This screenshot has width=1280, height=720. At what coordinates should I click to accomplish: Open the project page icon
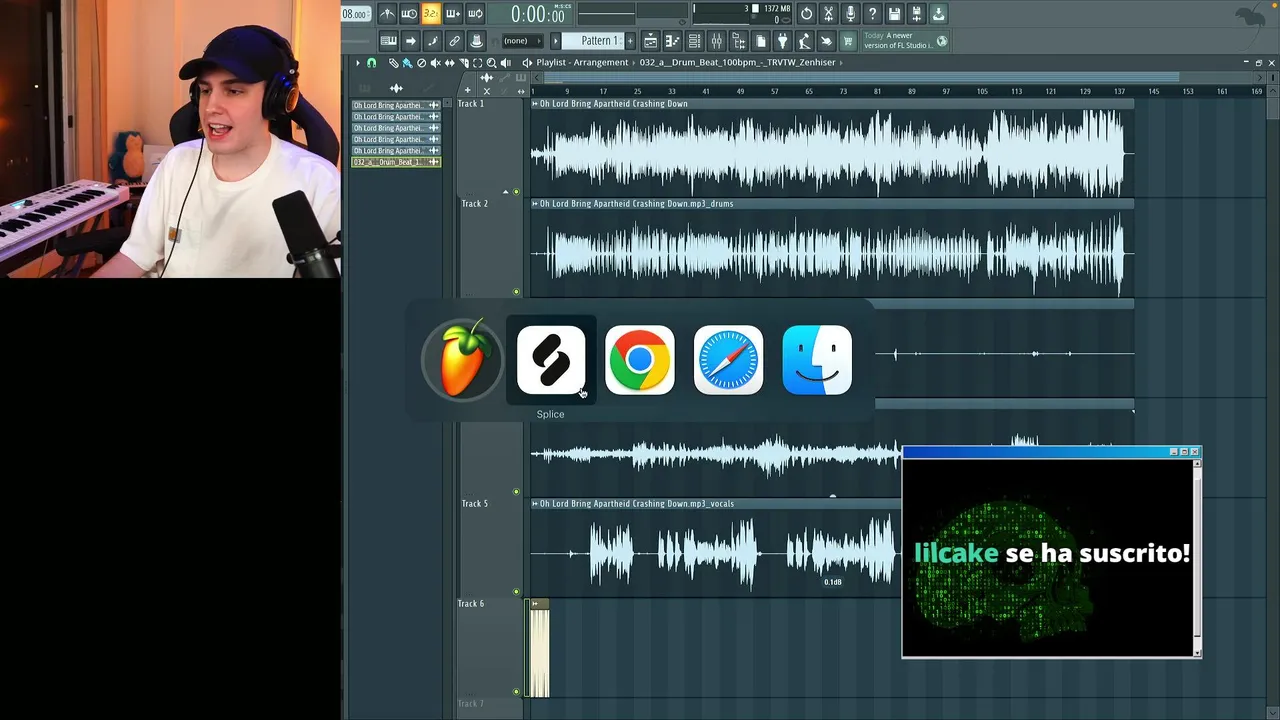(760, 41)
